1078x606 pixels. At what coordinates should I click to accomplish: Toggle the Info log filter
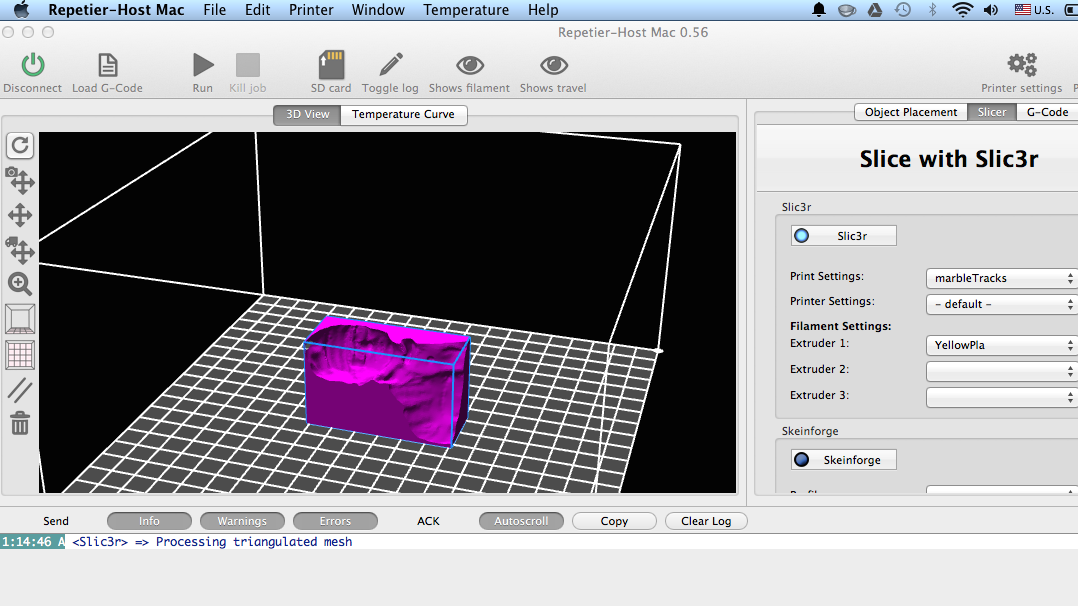tap(149, 521)
